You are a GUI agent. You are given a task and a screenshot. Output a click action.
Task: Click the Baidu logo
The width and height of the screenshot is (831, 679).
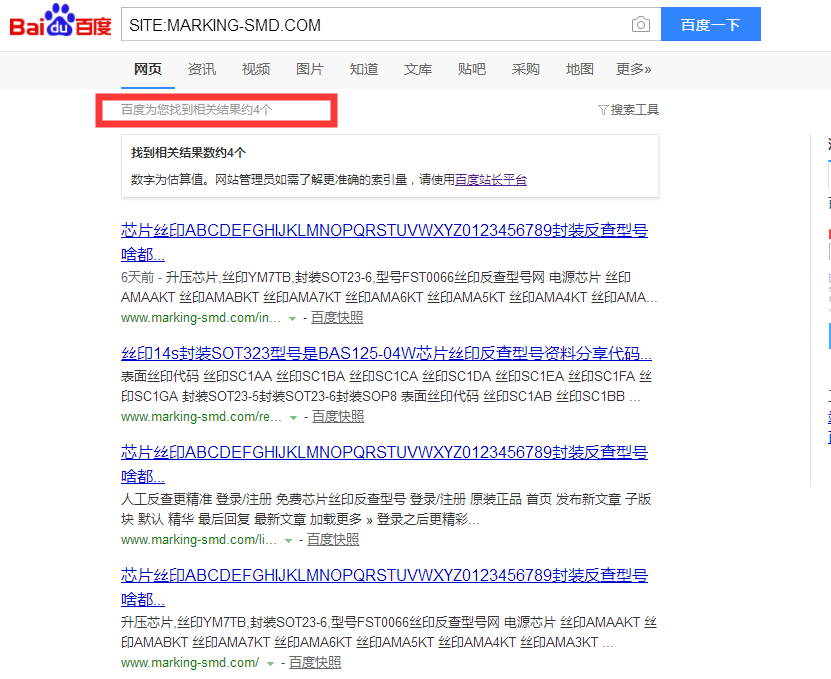tap(60, 21)
